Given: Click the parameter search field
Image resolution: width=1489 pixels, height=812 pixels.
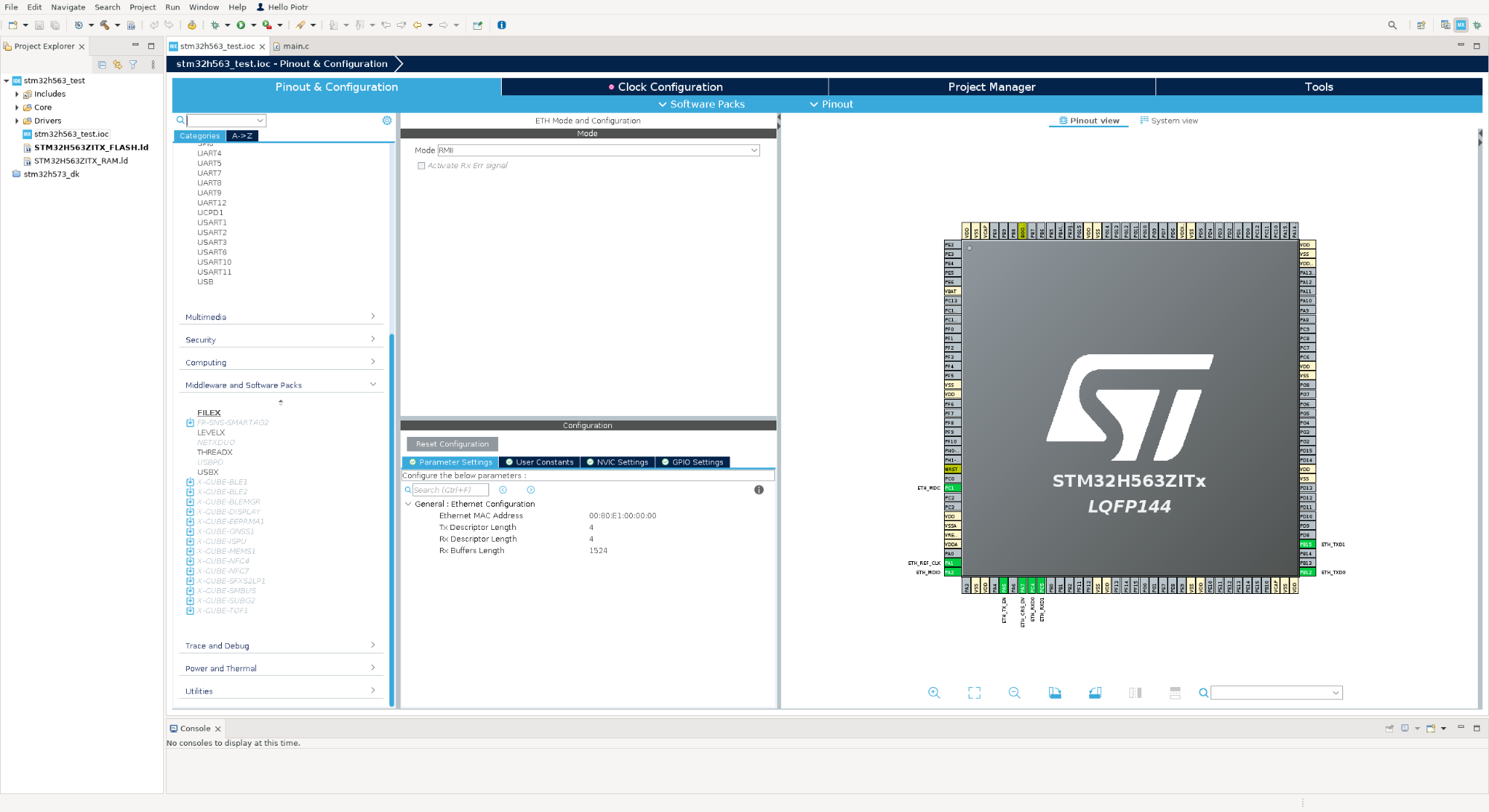Looking at the screenshot, I should coord(450,490).
